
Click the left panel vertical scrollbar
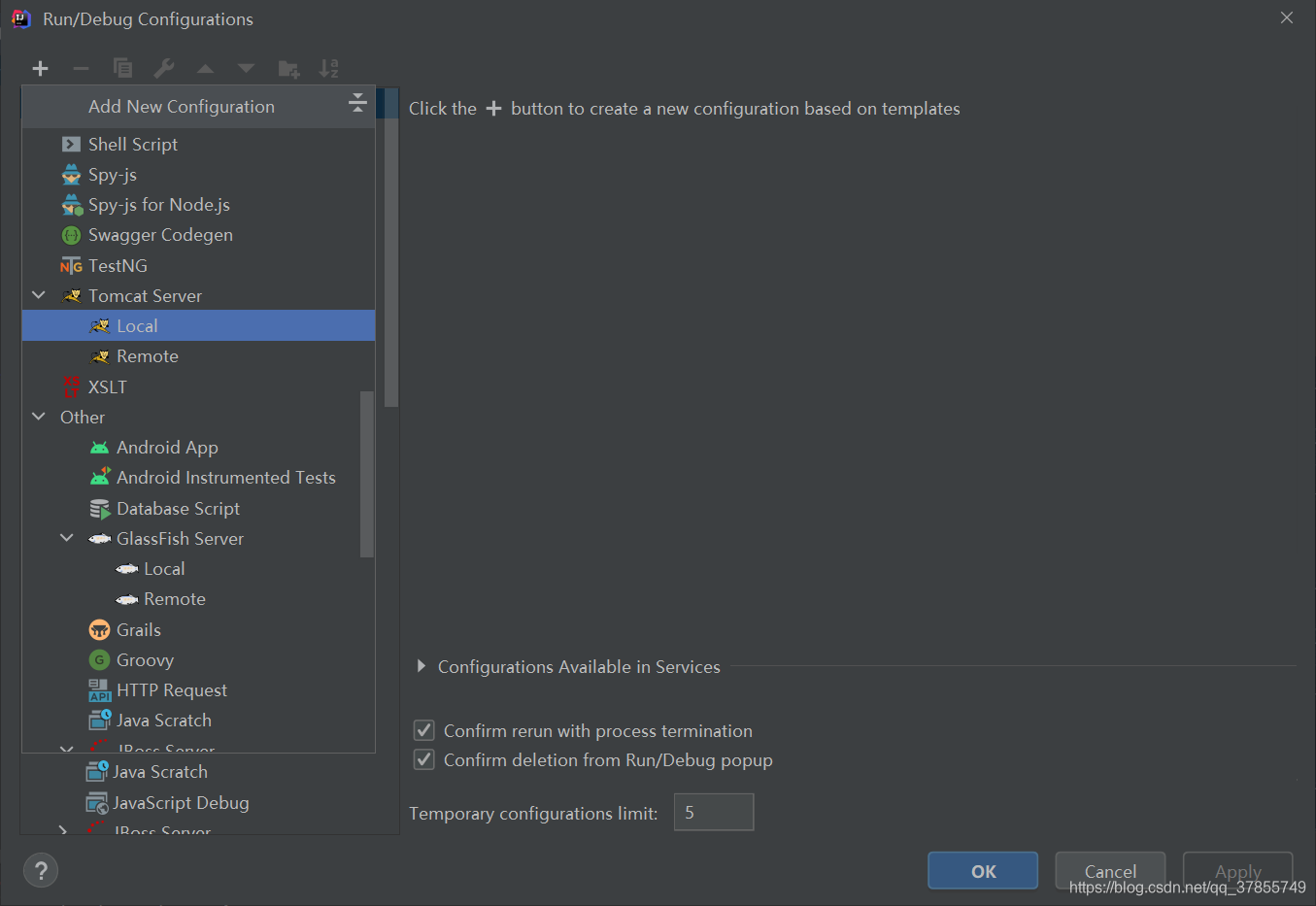[391, 248]
